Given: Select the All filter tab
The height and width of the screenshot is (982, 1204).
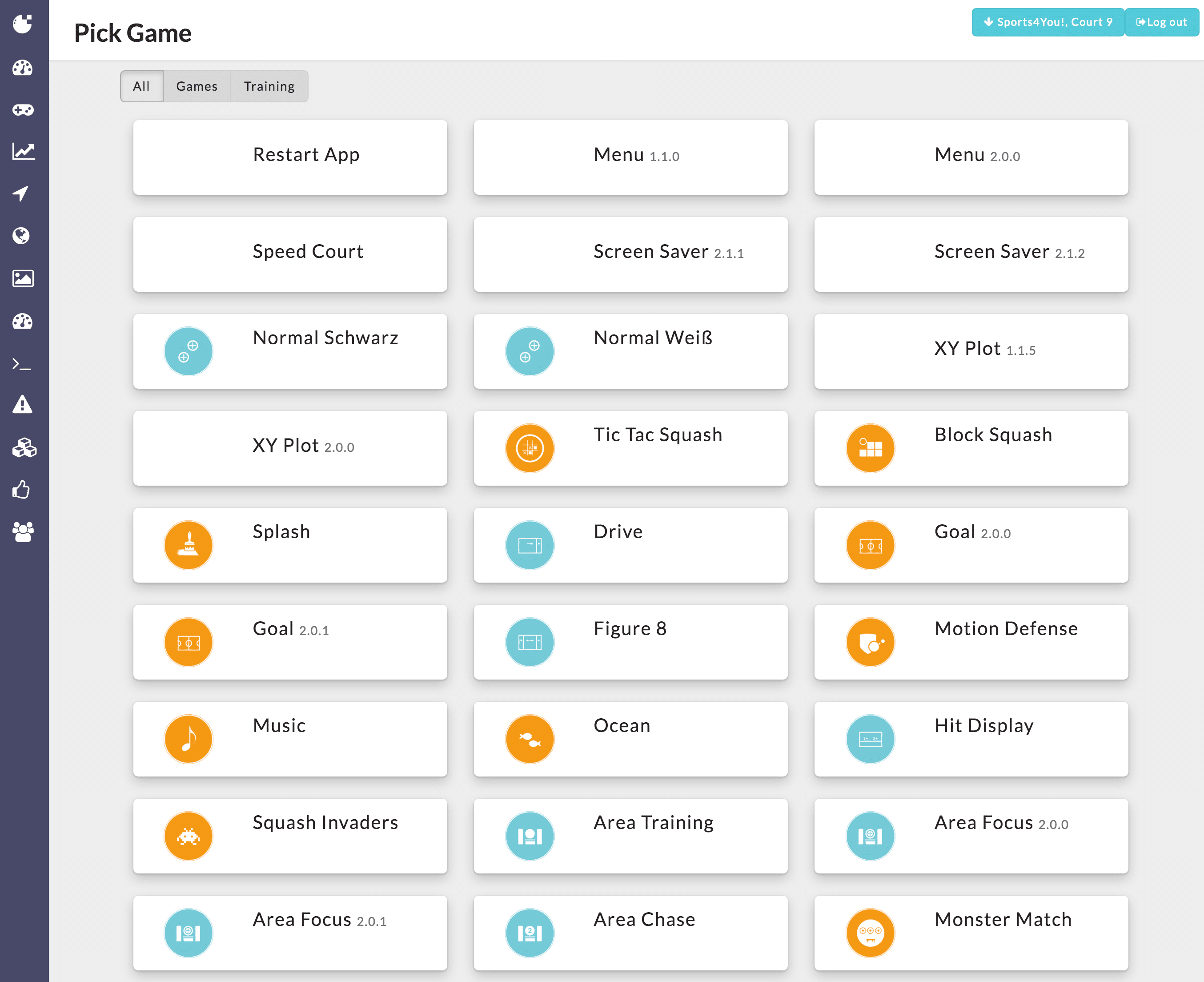Looking at the screenshot, I should click(141, 87).
